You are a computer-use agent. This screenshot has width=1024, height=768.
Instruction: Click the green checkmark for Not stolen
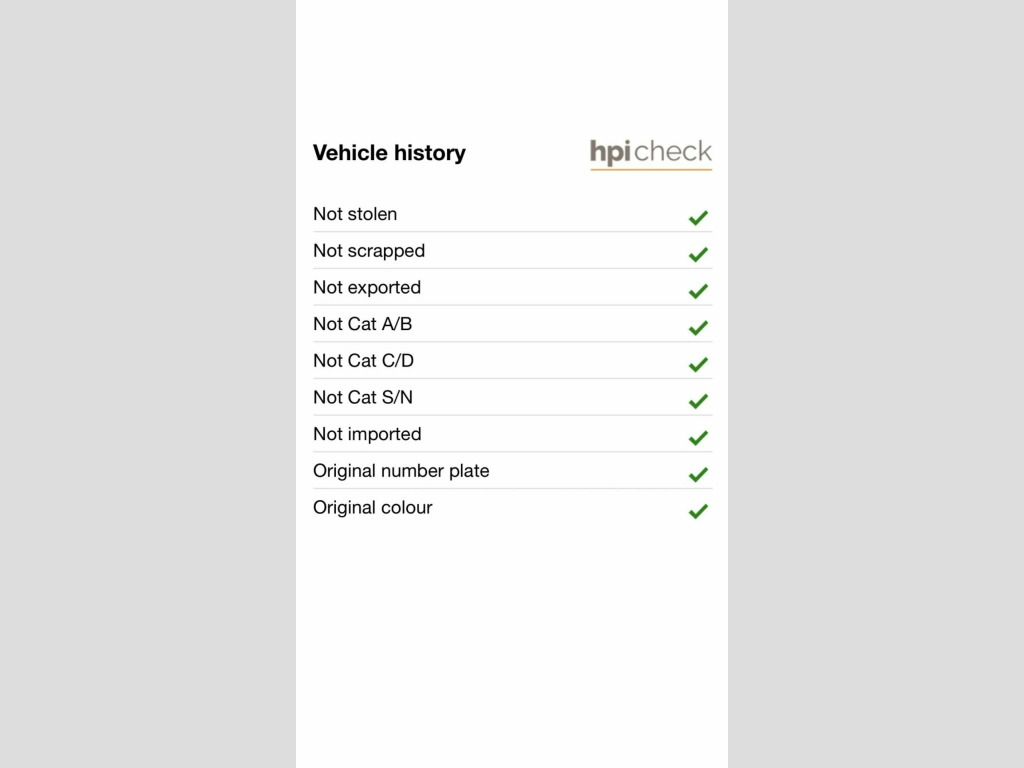[698, 217]
